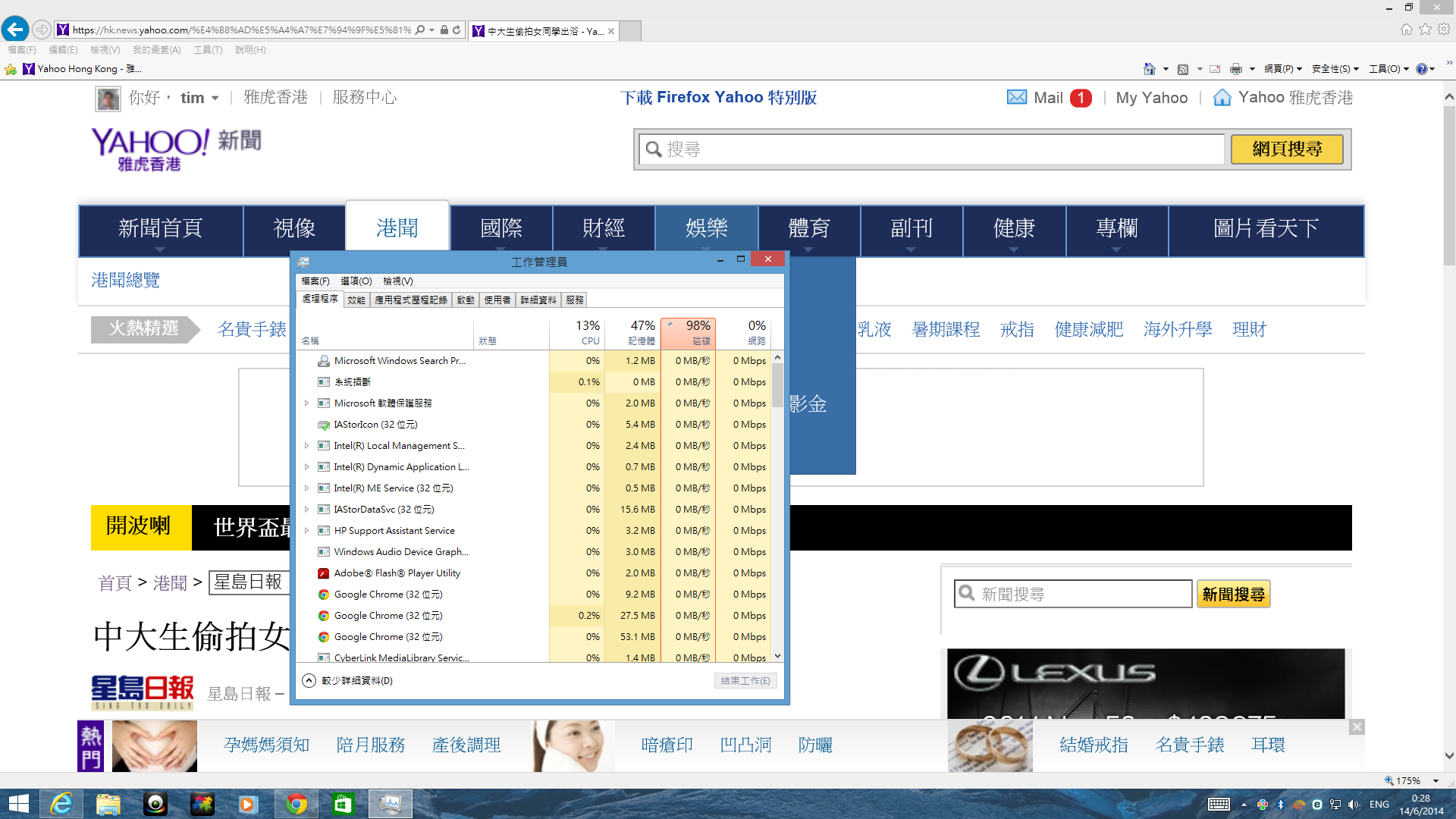Sort by the 98% 磁碟 column header
Image resolution: width=1456 pixels, height=819 pixels.
[687, 332]
